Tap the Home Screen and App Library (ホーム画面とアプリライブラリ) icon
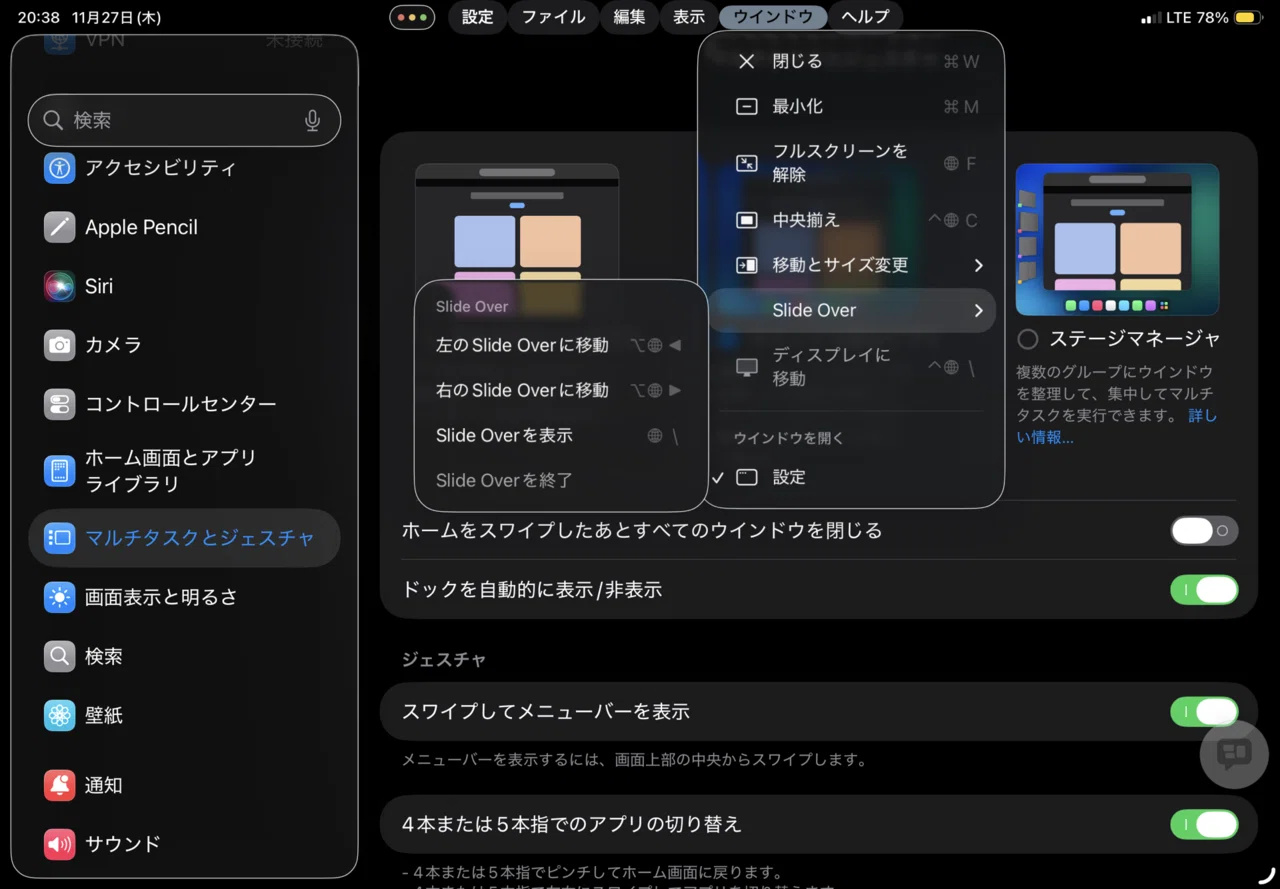Screen dimensions: 1280x889 pos(60,471)
